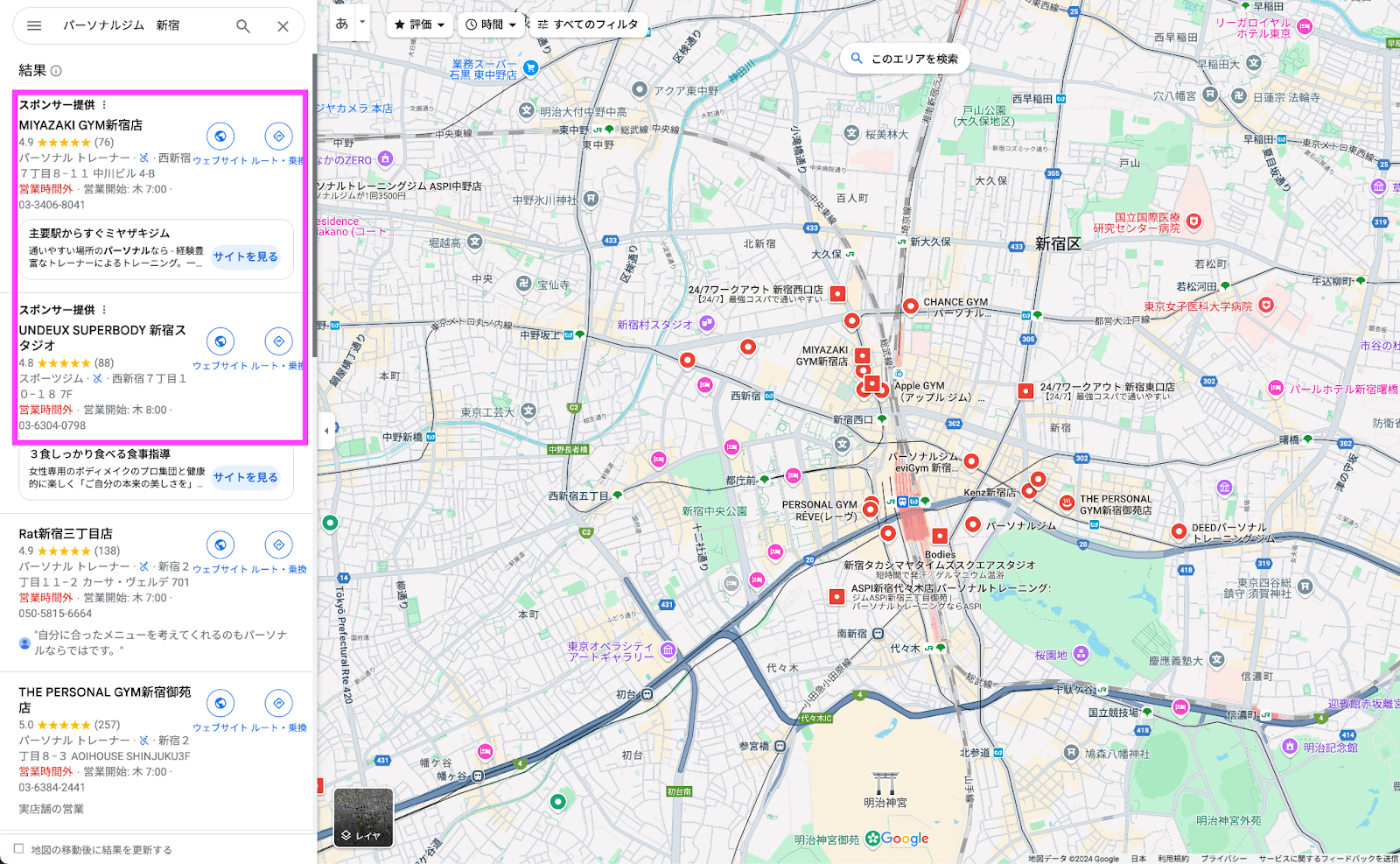Click 業務スーパー shopping cart map icon

point(530,67)
